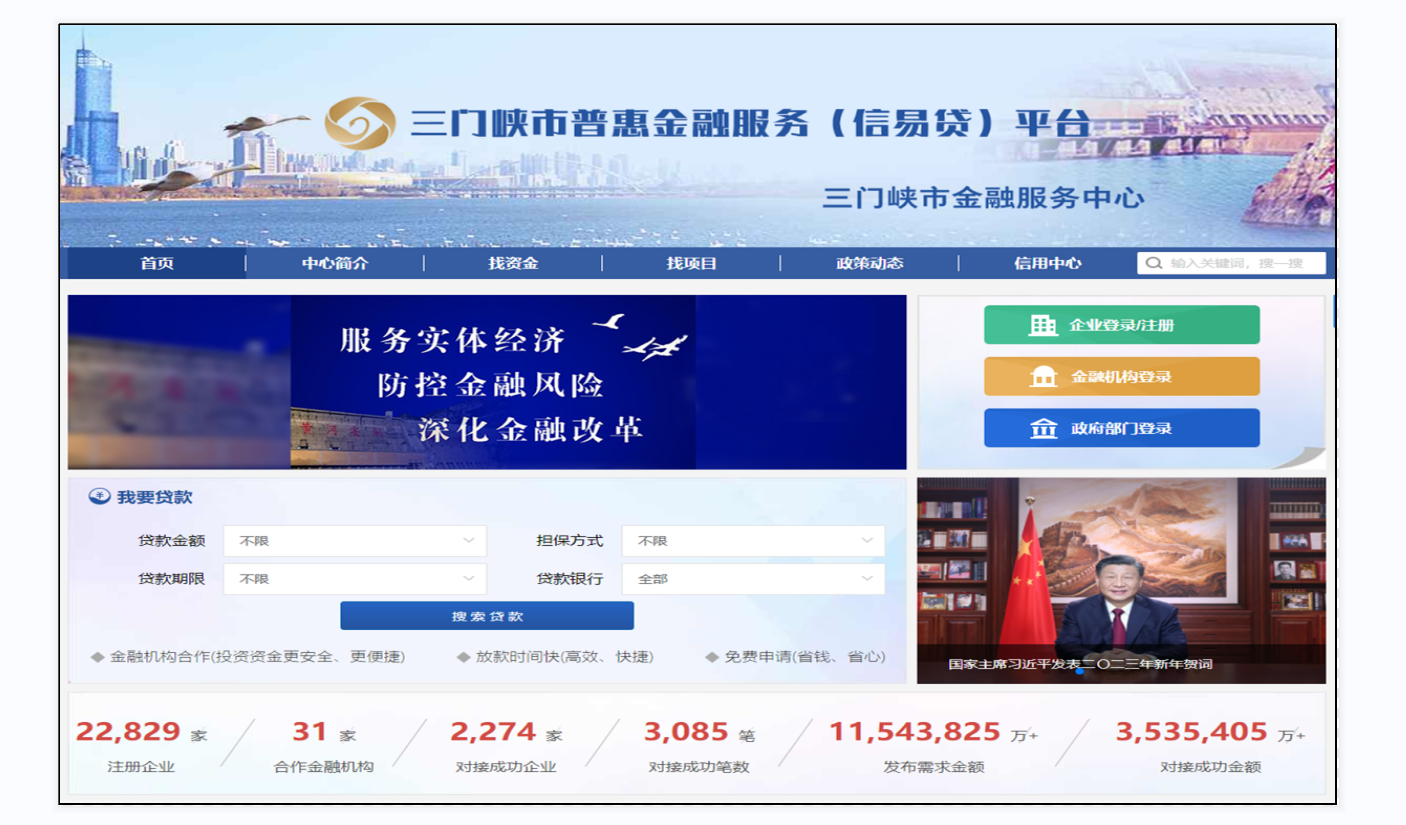Expand the 担保方式 dropdown
The image size is (1406, 825).
click(x=752, y=541)
